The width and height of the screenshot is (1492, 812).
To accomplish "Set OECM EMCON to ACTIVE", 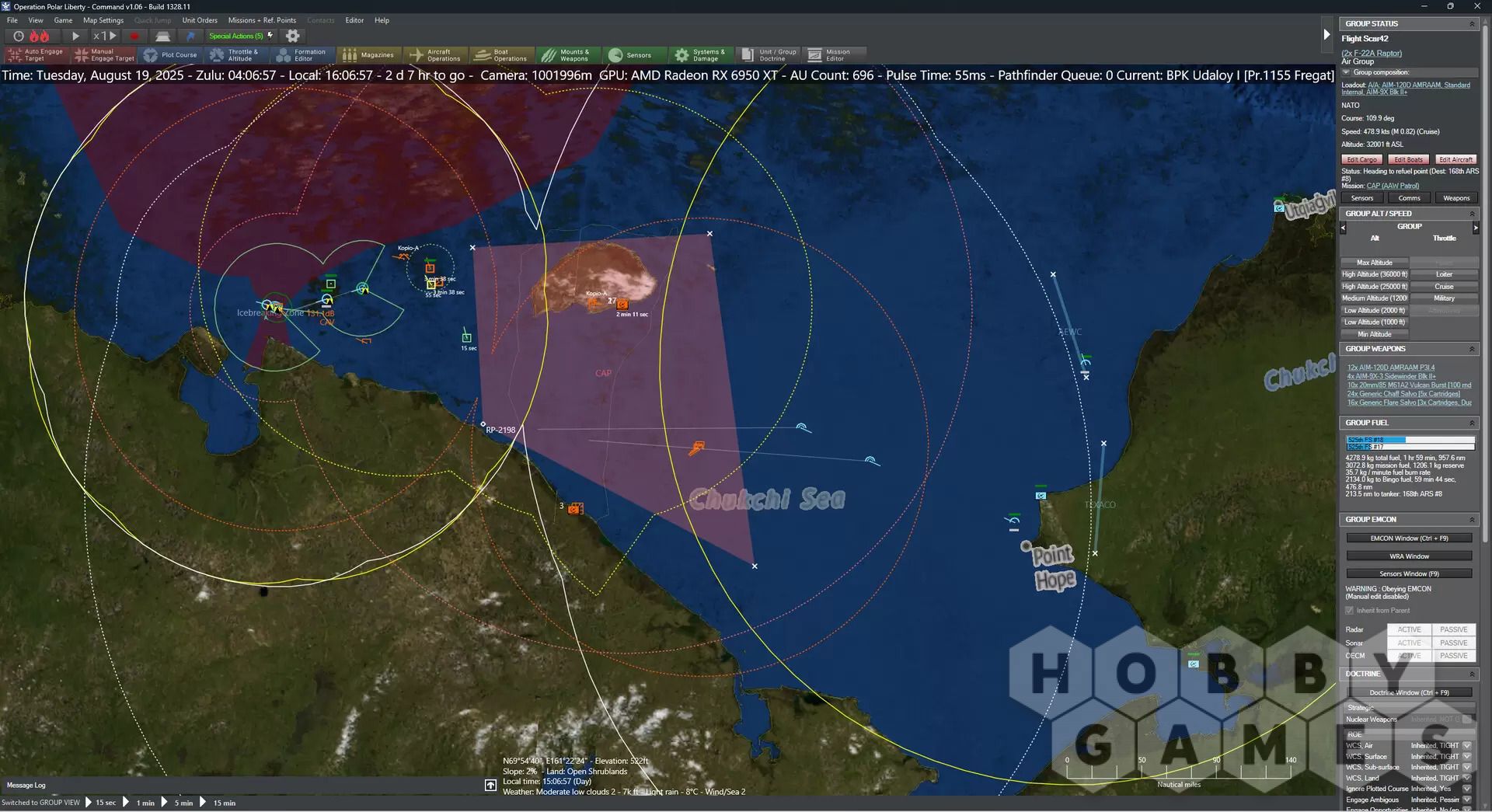I will [x=1409, y=656].
